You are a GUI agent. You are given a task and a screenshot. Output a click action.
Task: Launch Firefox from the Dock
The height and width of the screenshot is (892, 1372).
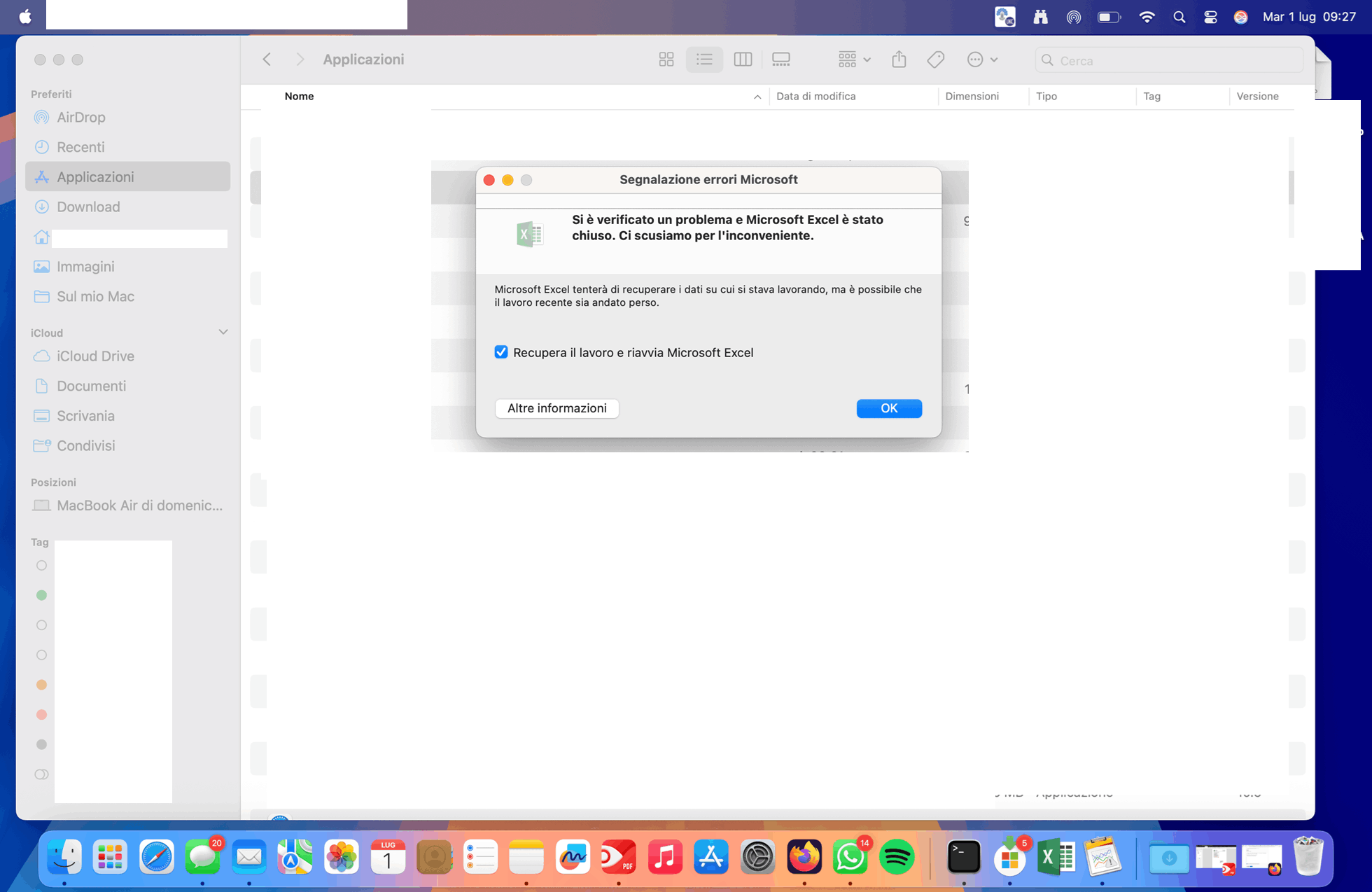tap(804, 857)
